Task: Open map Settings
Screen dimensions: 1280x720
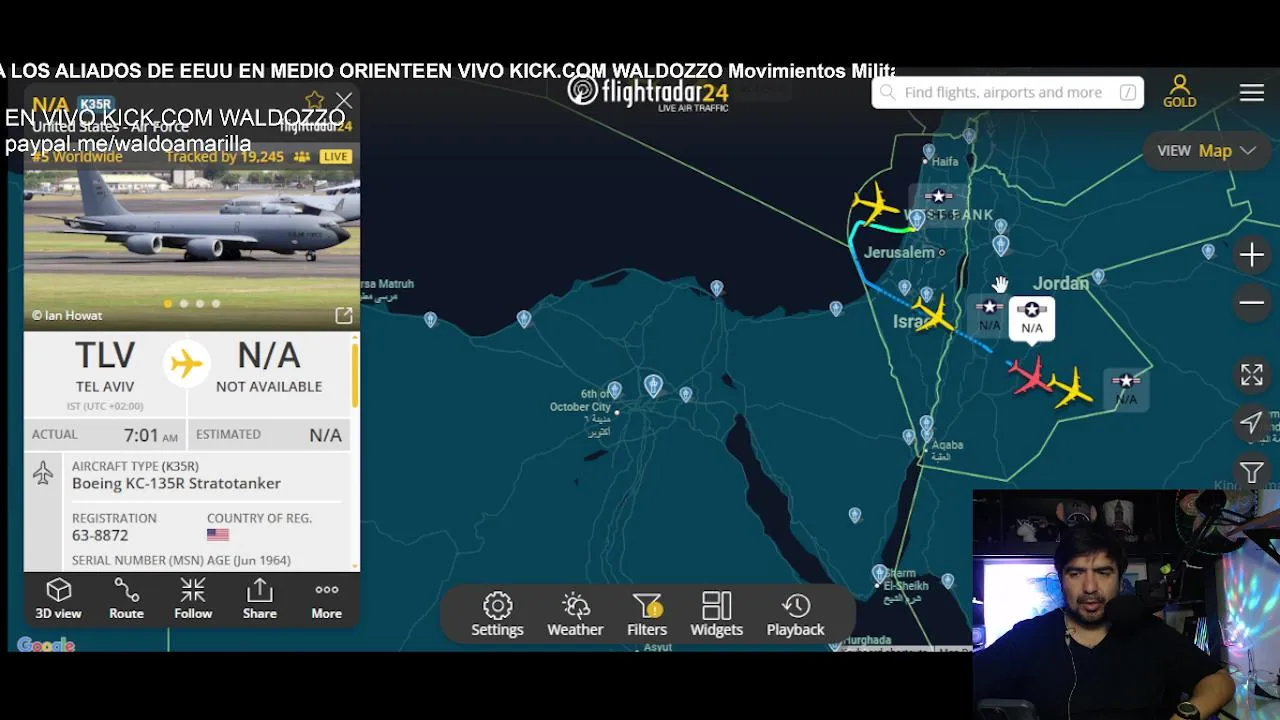Action: 497,614
